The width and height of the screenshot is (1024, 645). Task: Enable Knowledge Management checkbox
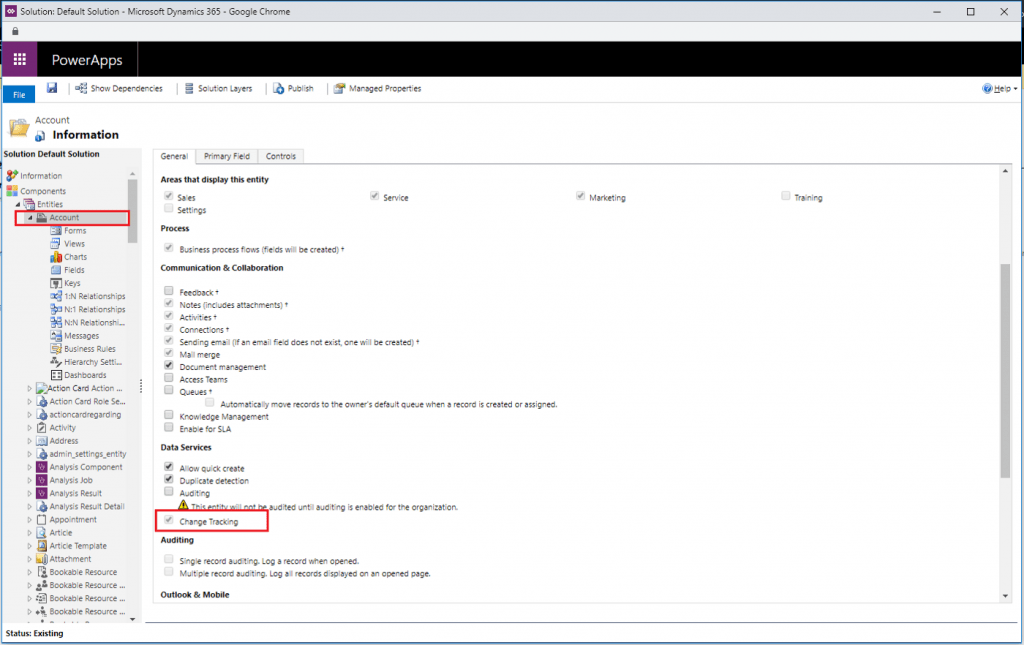coord(168,415)
